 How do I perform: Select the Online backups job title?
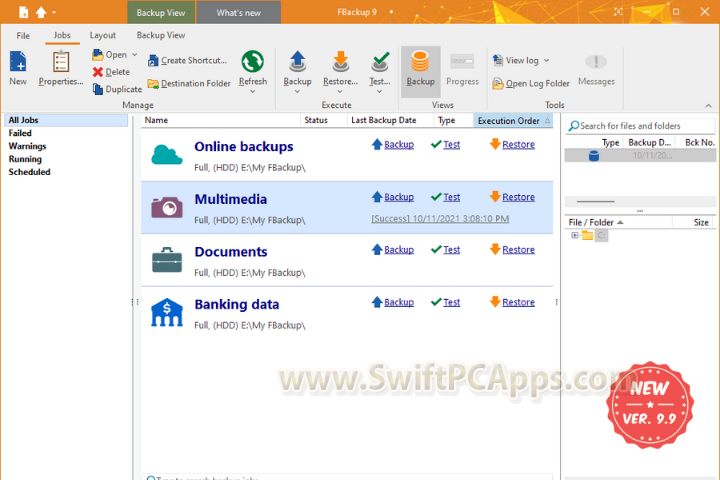(244, 147)
